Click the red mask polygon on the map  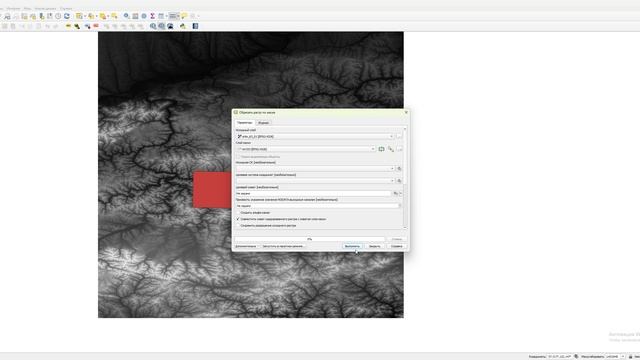pyautogui.click(x=212, y=190)
